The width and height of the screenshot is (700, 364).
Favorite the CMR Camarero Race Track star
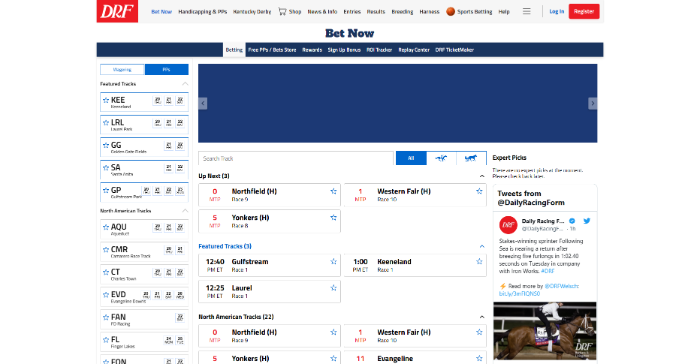pos(106,249)
